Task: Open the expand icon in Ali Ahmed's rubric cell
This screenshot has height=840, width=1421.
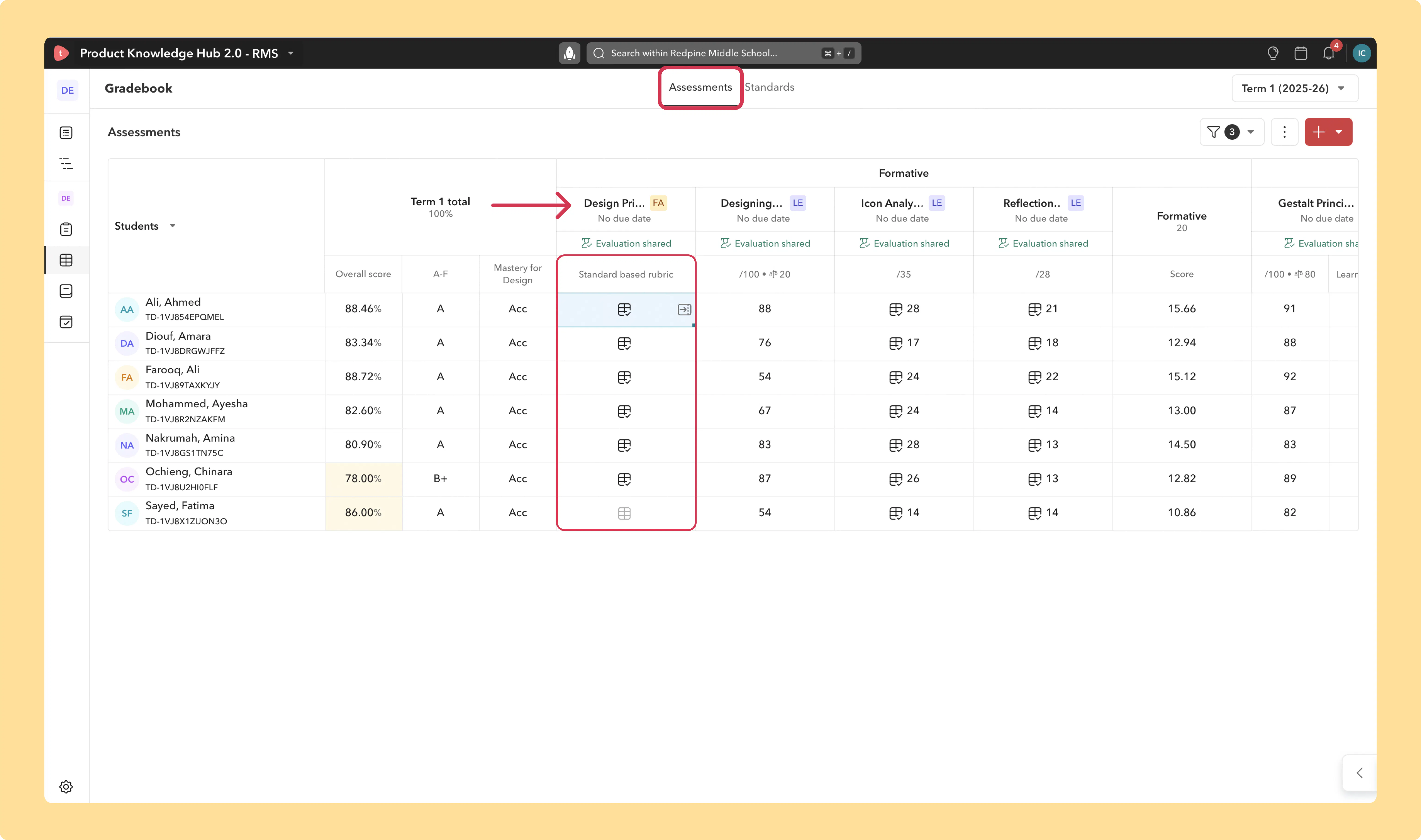Action: coord(684,309)
